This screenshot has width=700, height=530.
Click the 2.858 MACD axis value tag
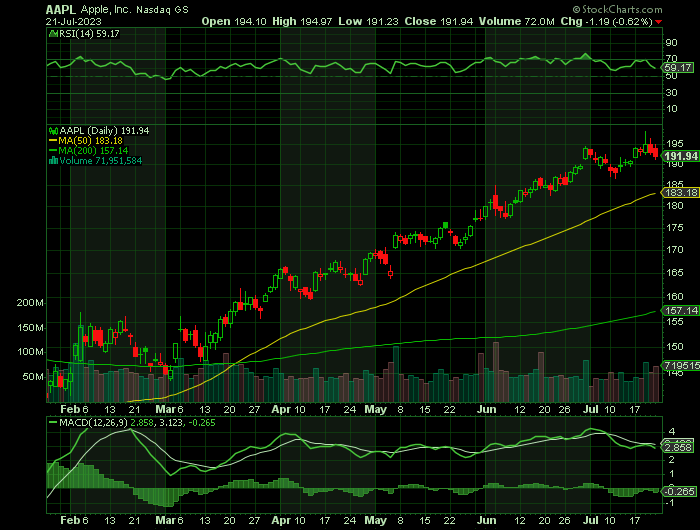click(x=678, y=447)
